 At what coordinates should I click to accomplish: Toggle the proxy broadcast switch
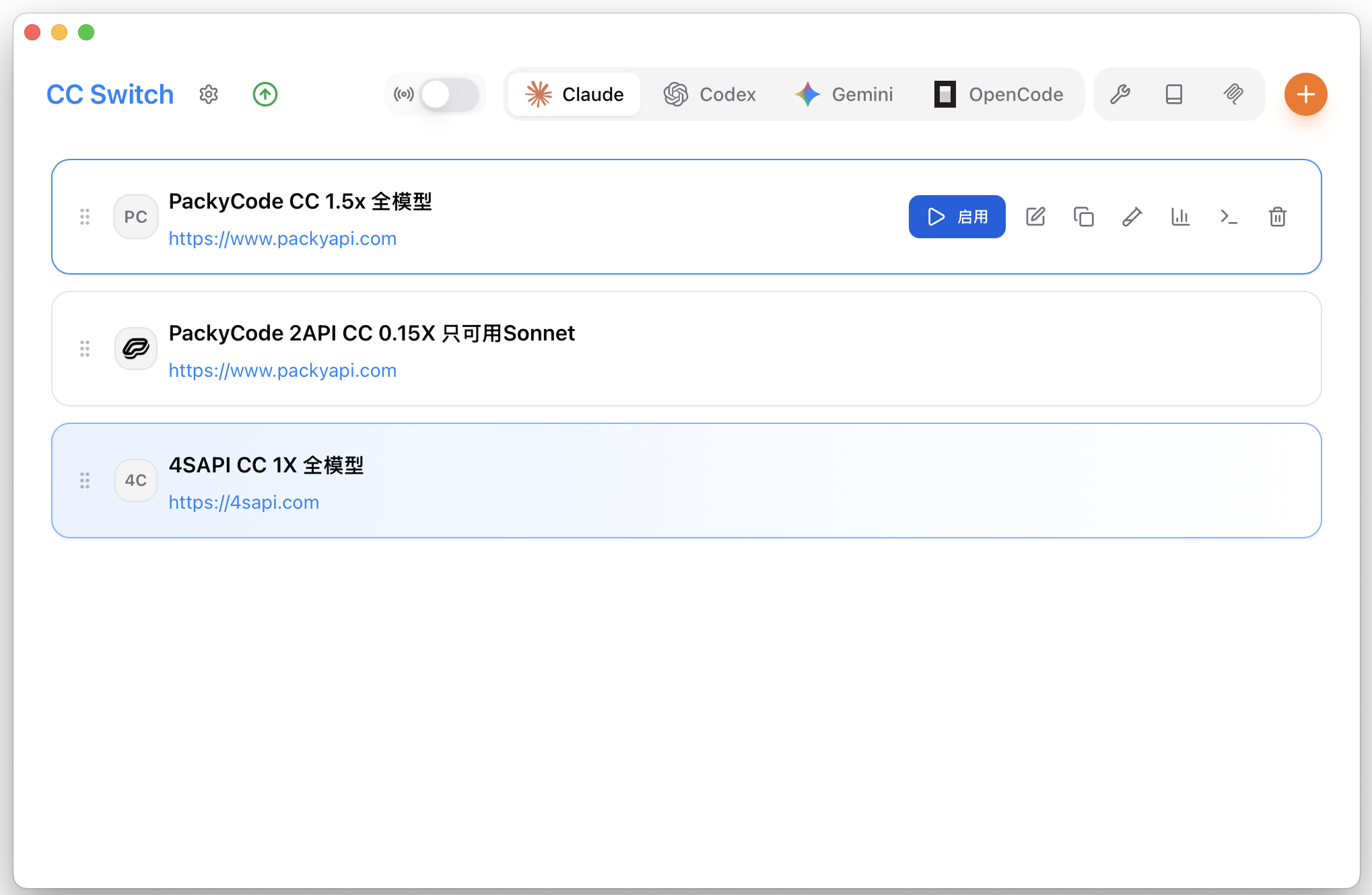(x=450, y=94)
